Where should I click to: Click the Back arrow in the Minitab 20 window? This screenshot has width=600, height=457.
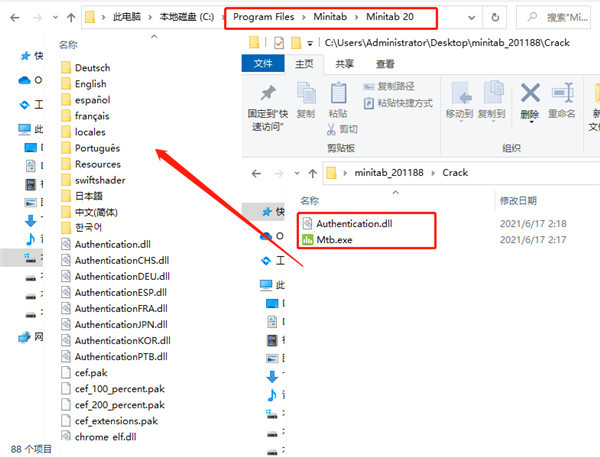15,18
